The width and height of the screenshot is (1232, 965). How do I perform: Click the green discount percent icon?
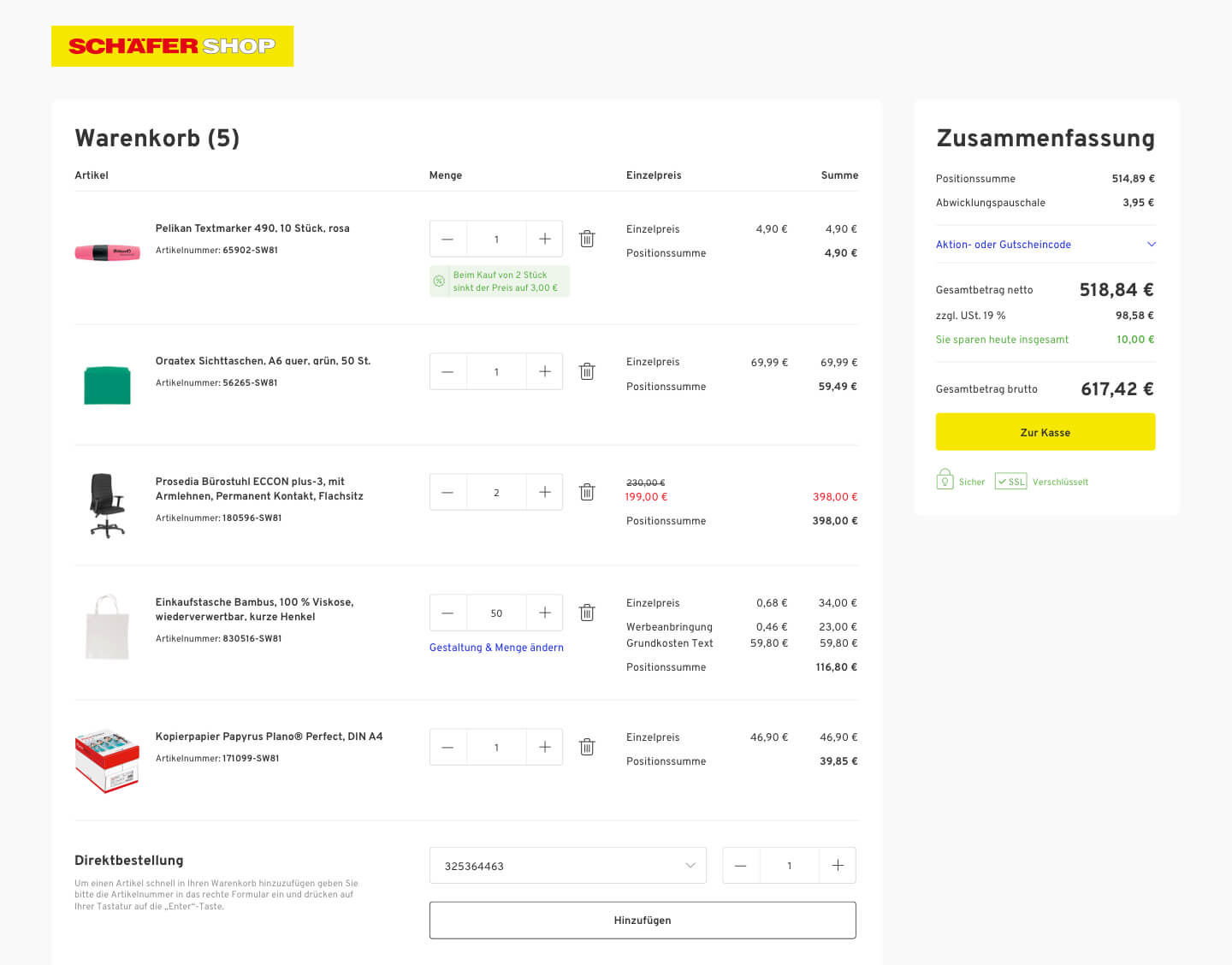click(x=439, y=281)
